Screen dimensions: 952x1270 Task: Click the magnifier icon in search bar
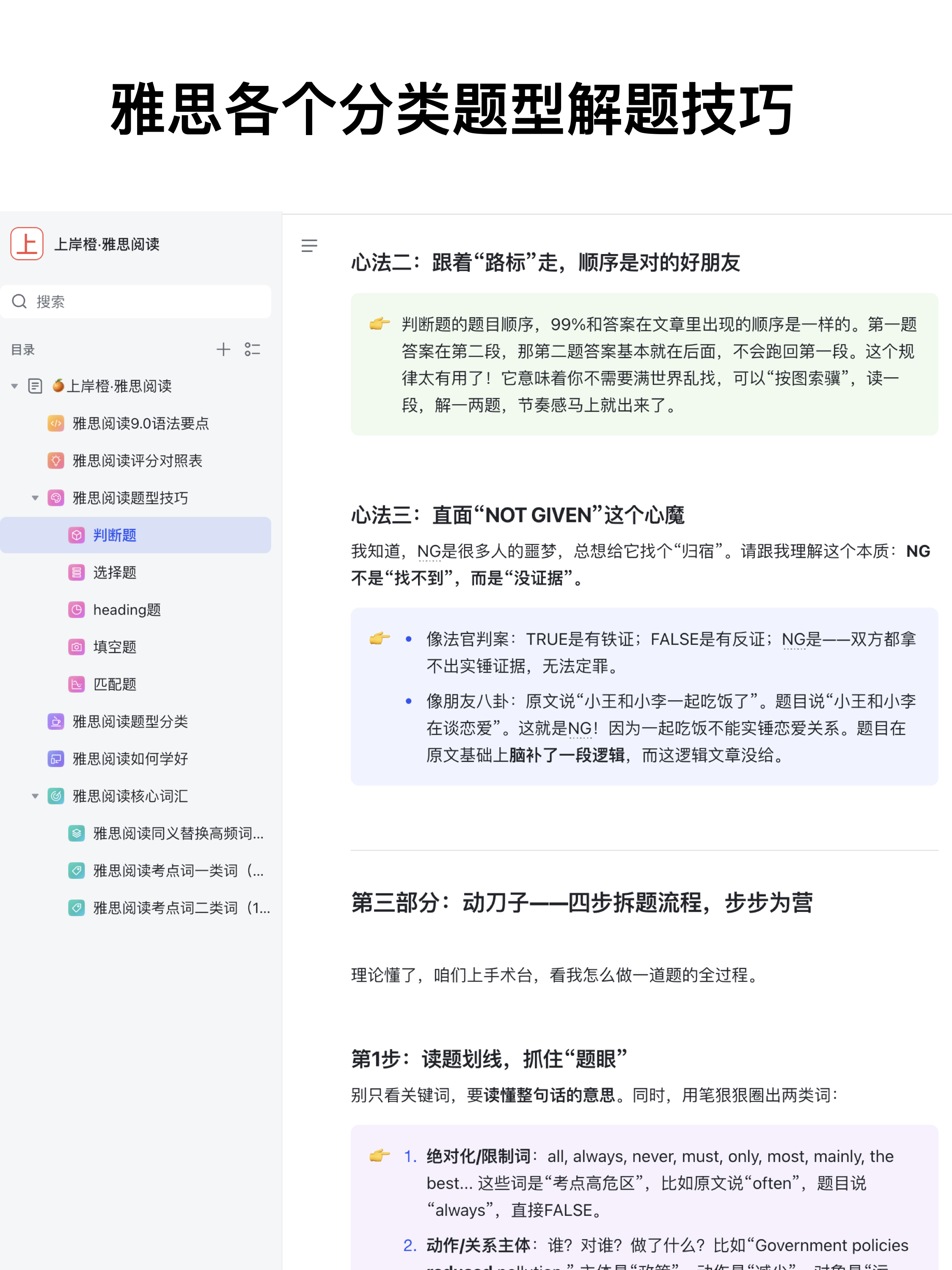click(19, 301)
